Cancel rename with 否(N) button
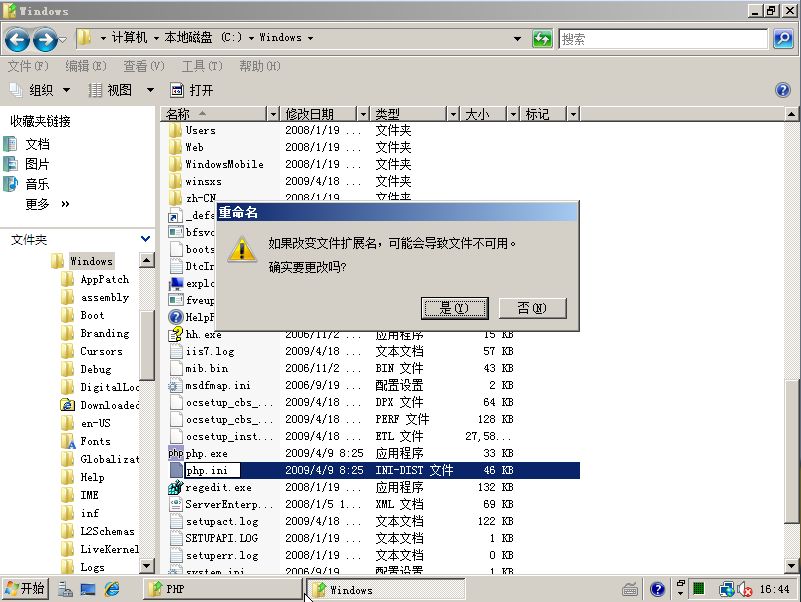 click(x=532, y=308)
